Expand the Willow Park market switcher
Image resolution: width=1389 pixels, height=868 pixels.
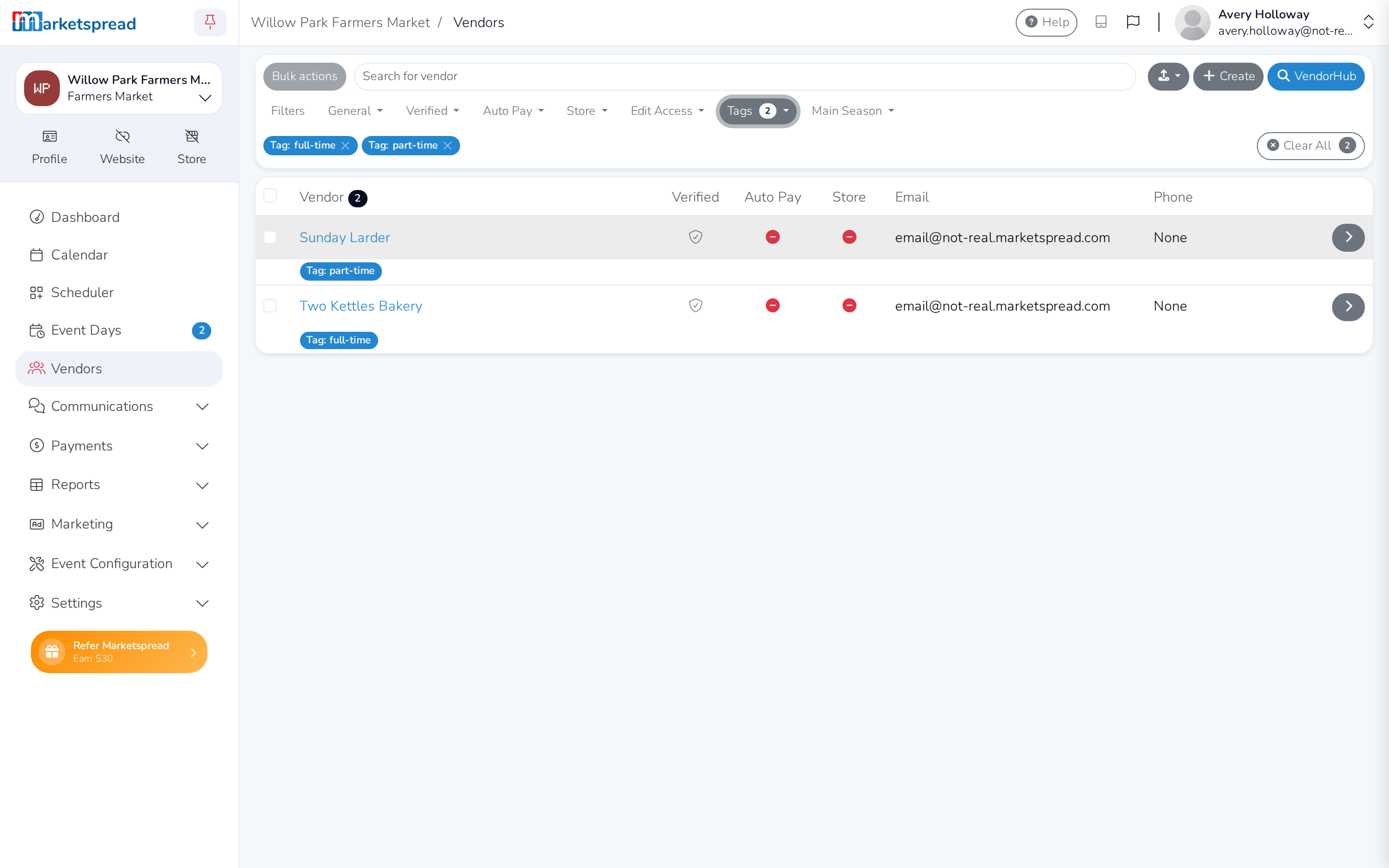pyautogui.click(x=119, y=88)
